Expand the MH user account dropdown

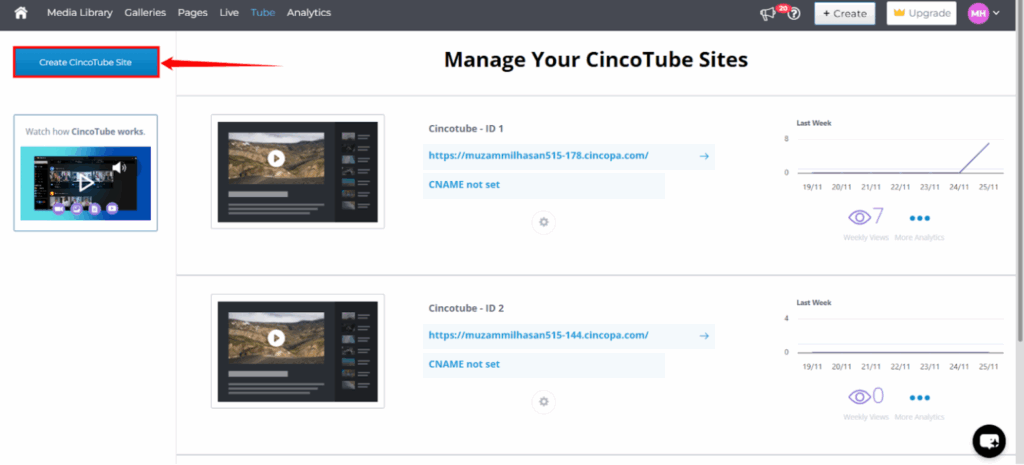click(x=983, y=13)
